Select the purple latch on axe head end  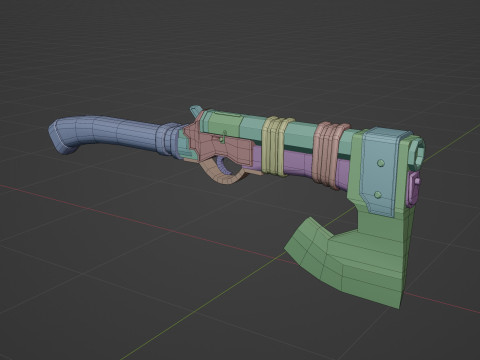414,188
